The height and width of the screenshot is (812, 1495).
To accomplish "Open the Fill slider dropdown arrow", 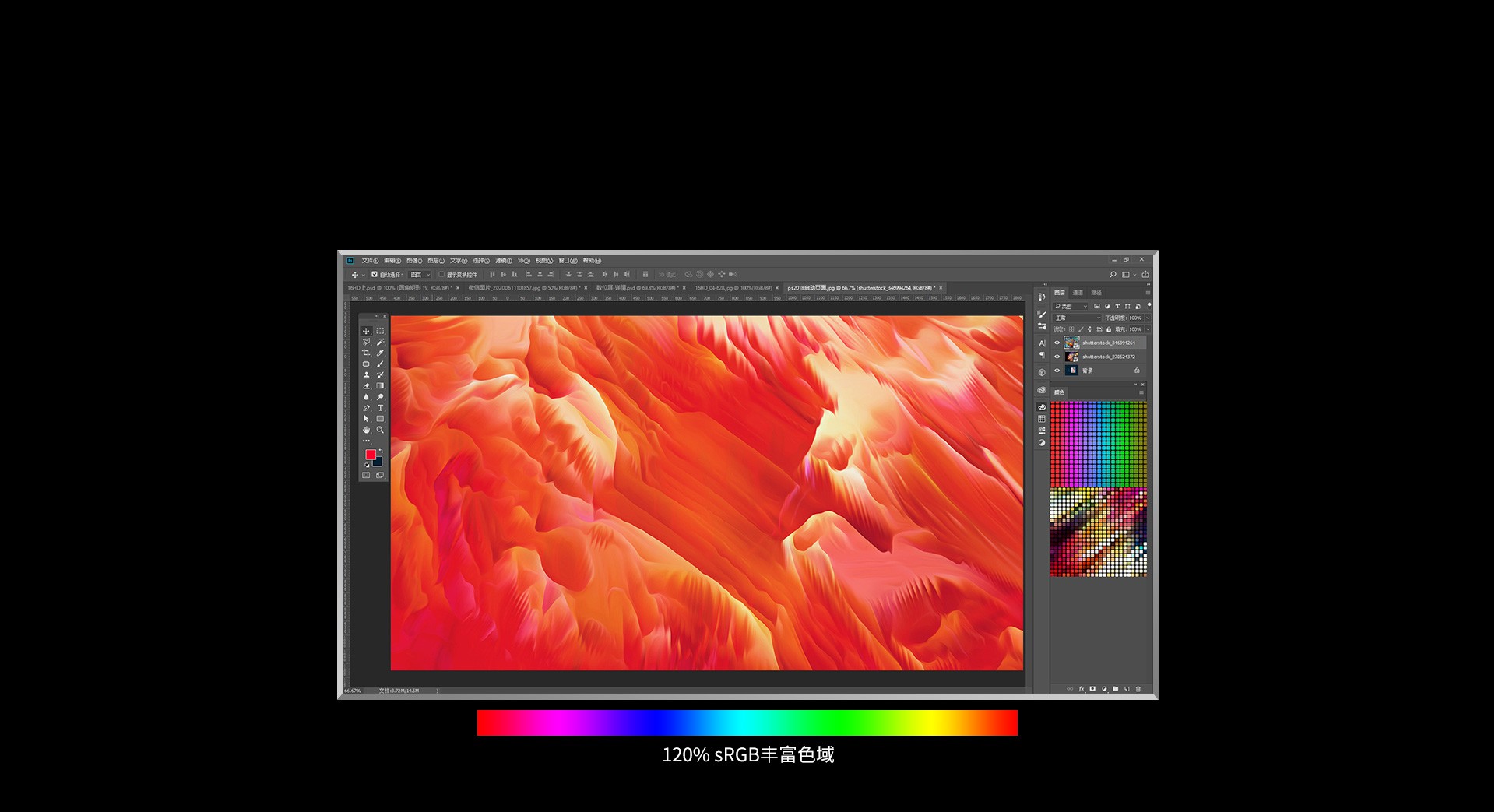I will [1148, 329].
